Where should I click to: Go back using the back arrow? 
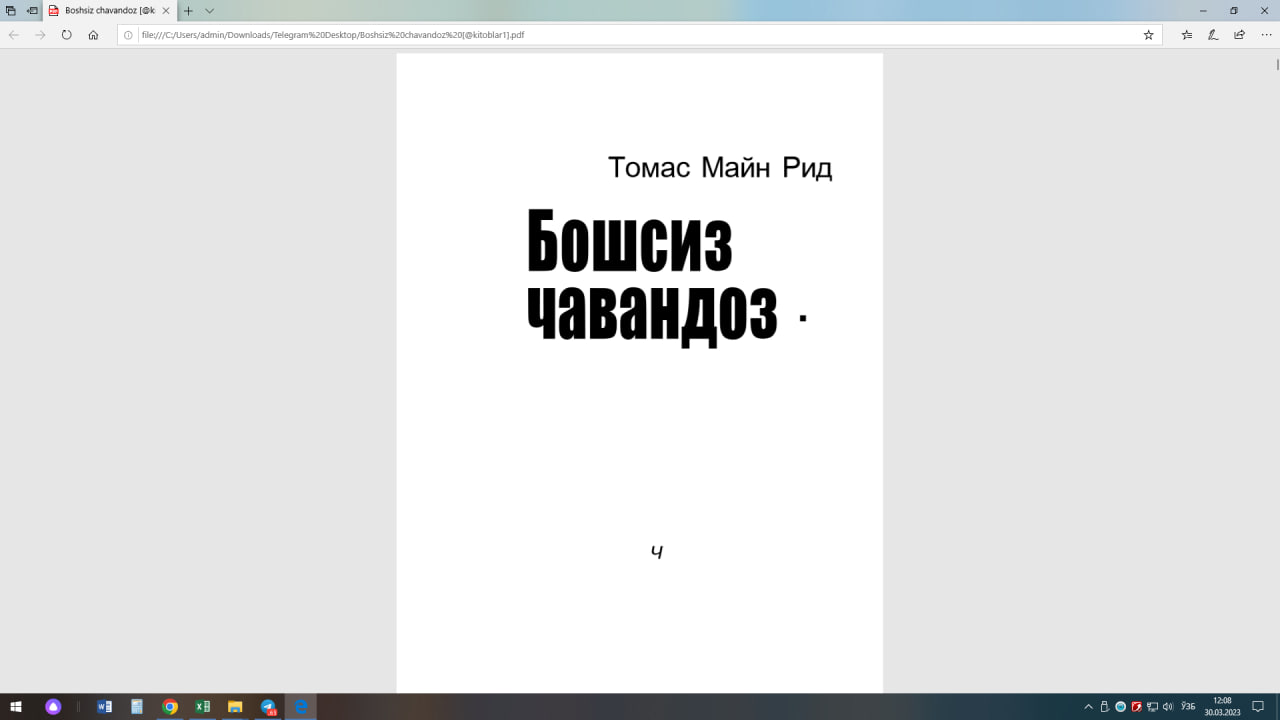click(13, 33)
